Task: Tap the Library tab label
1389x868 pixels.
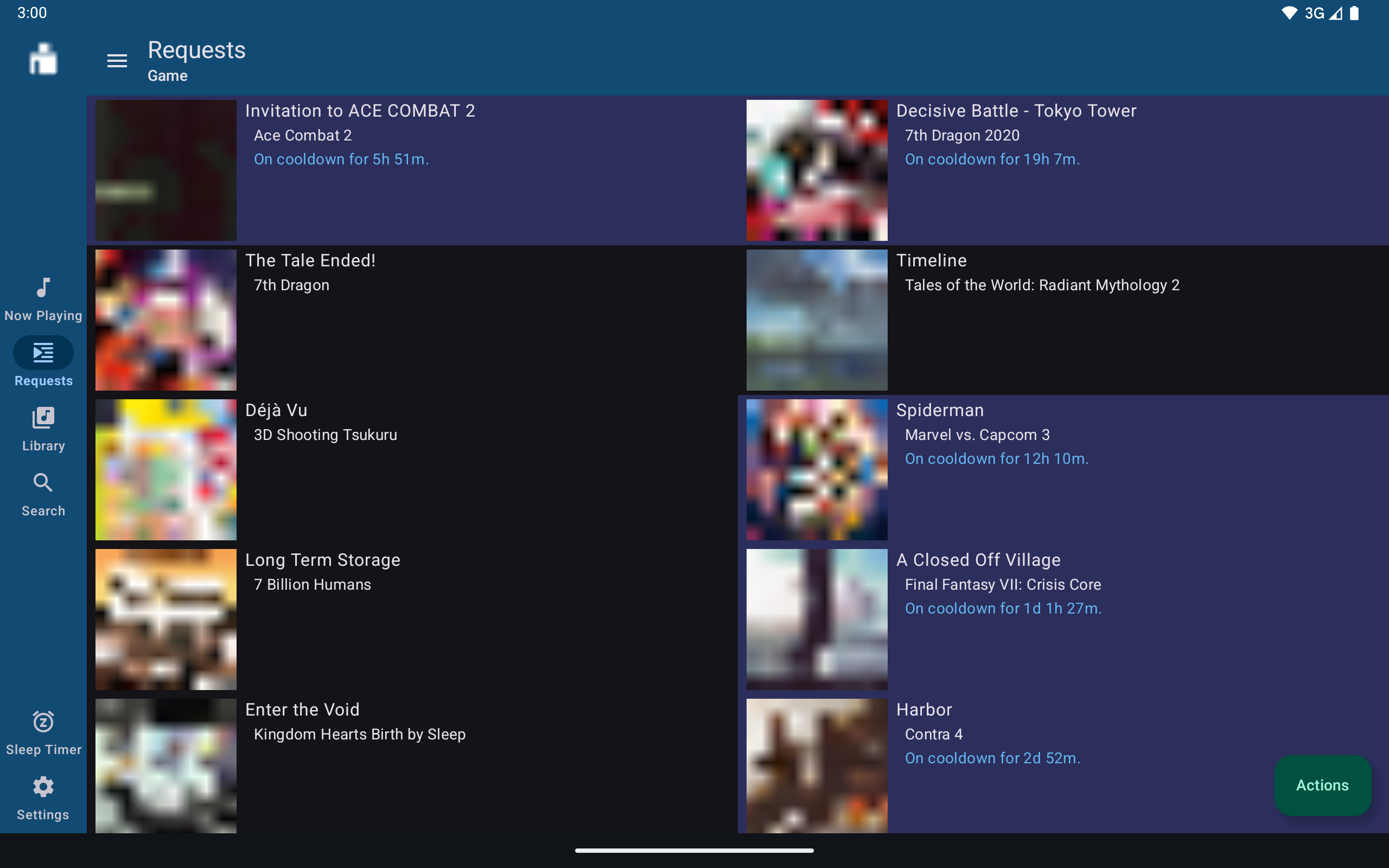Action: point(43,446)
